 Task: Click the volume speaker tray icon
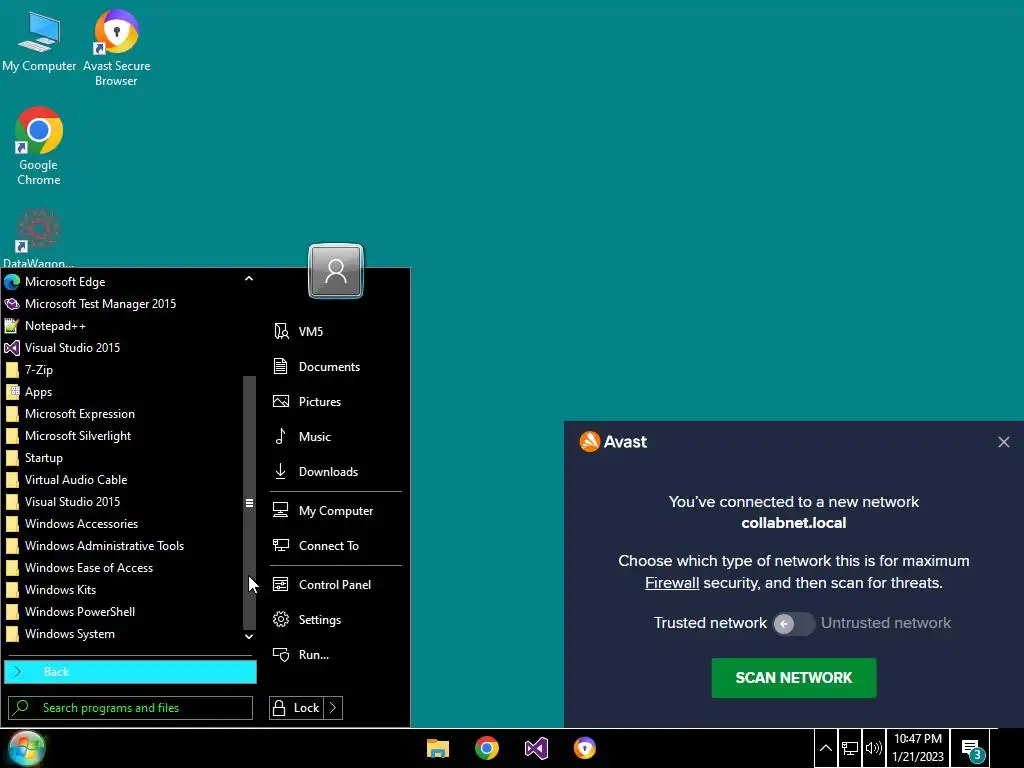click(x=874, y=748)
